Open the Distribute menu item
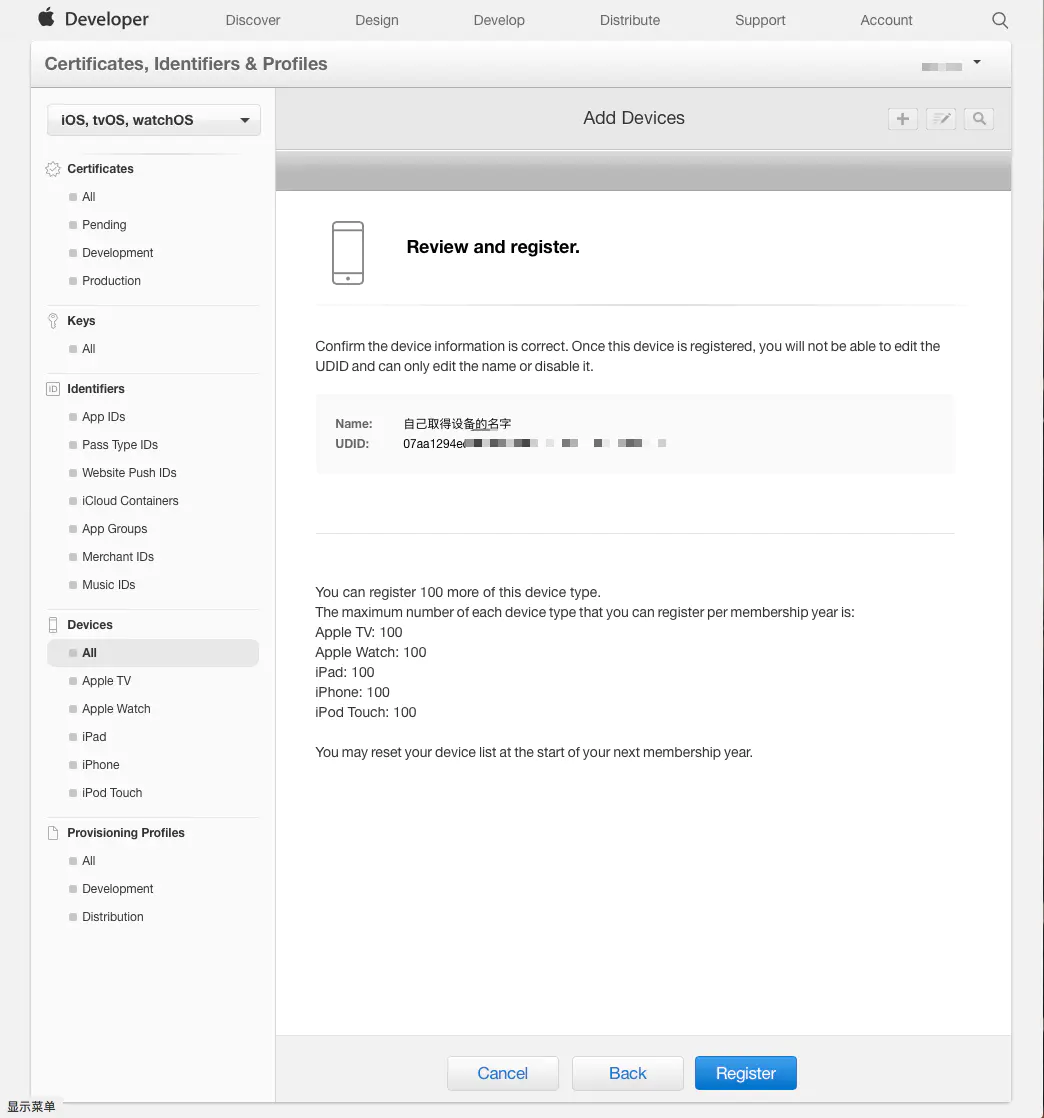1044x1118 pixels. (630, 20)
